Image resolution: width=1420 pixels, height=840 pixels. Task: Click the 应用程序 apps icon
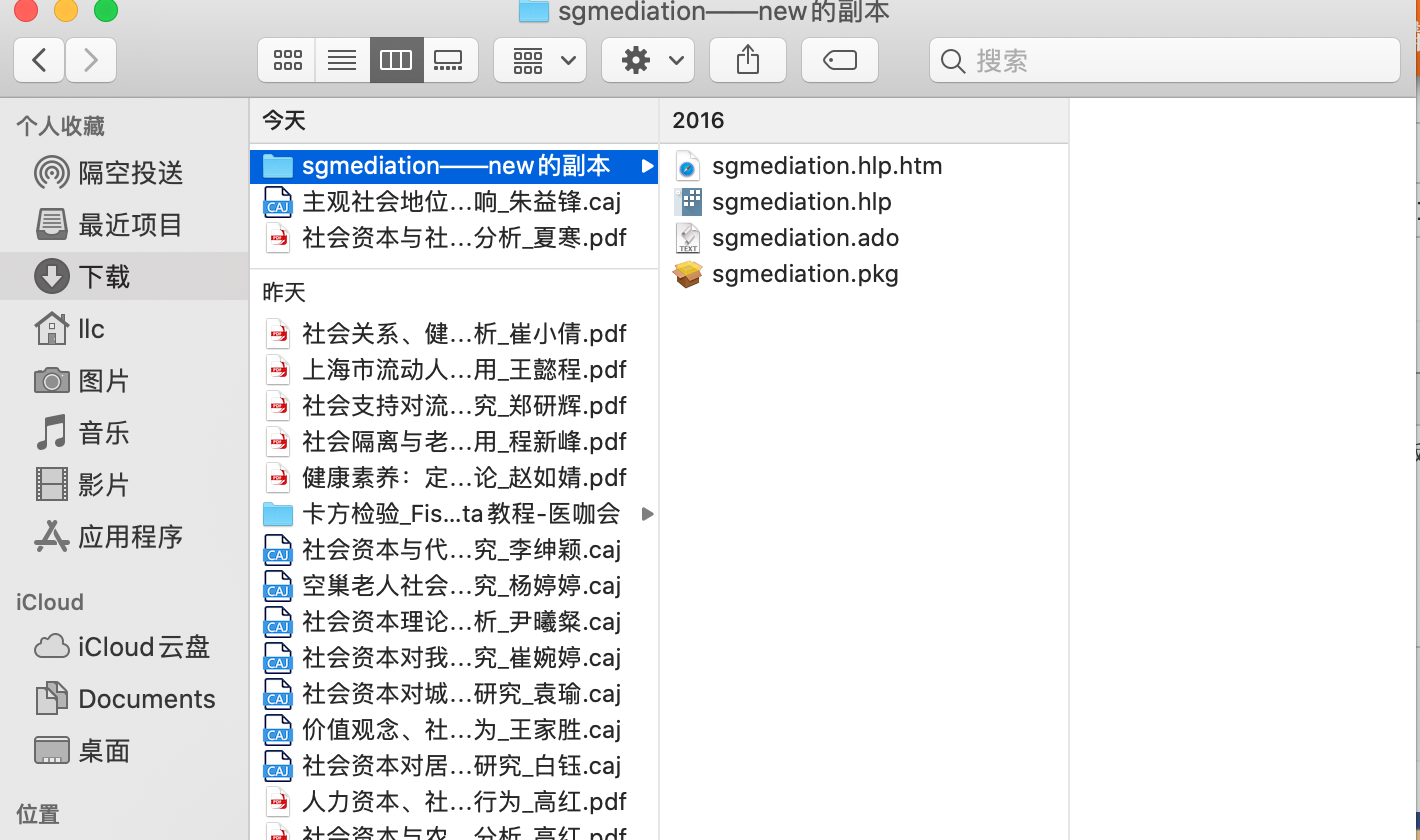(x=52, y=537)
